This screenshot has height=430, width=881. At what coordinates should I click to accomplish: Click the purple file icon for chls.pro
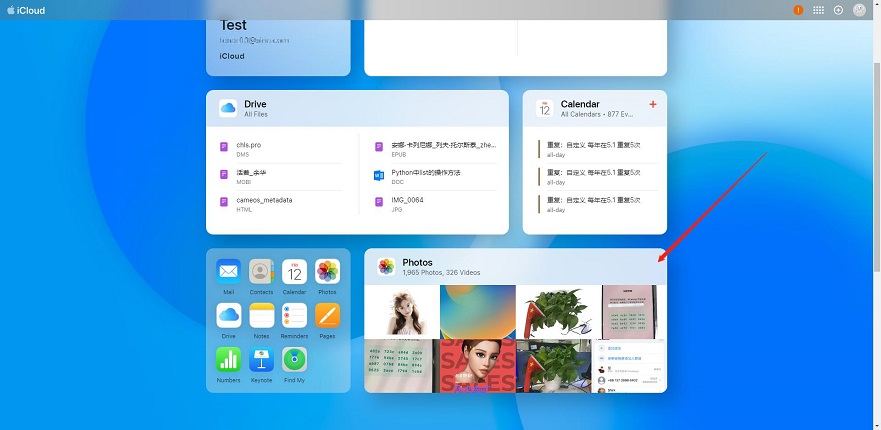(224, 148)
